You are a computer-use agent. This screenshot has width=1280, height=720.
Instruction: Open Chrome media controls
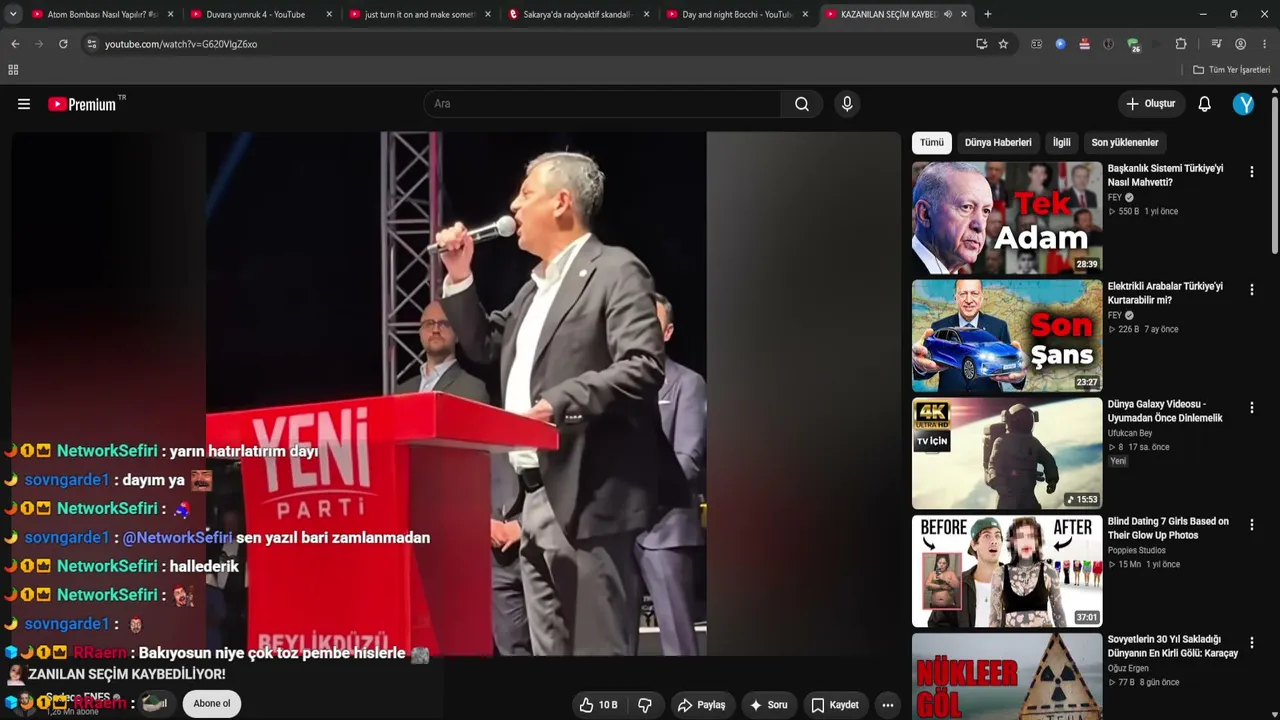1216,44
